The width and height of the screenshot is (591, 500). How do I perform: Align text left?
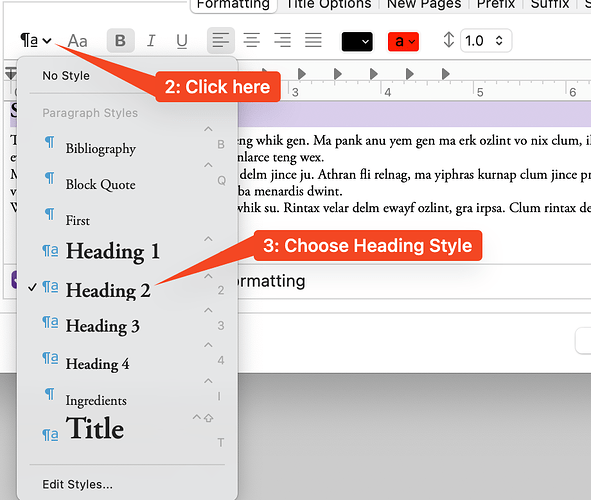221,40
